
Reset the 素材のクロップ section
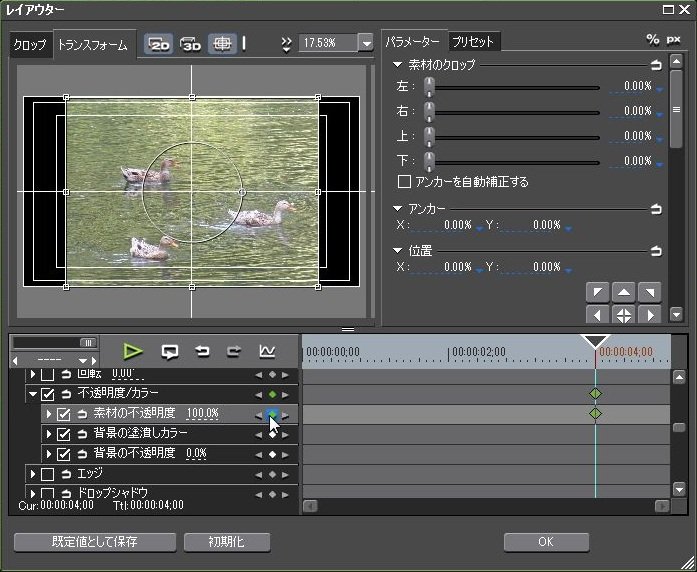tap(656, 66)
